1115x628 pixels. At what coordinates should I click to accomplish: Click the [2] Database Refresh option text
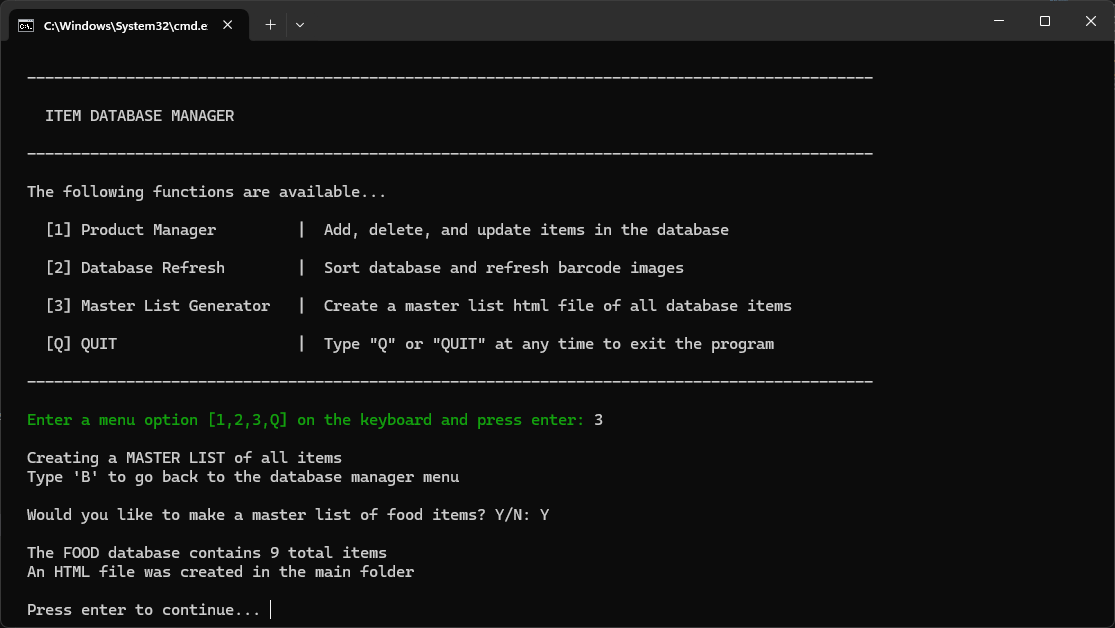click(135, 268)
